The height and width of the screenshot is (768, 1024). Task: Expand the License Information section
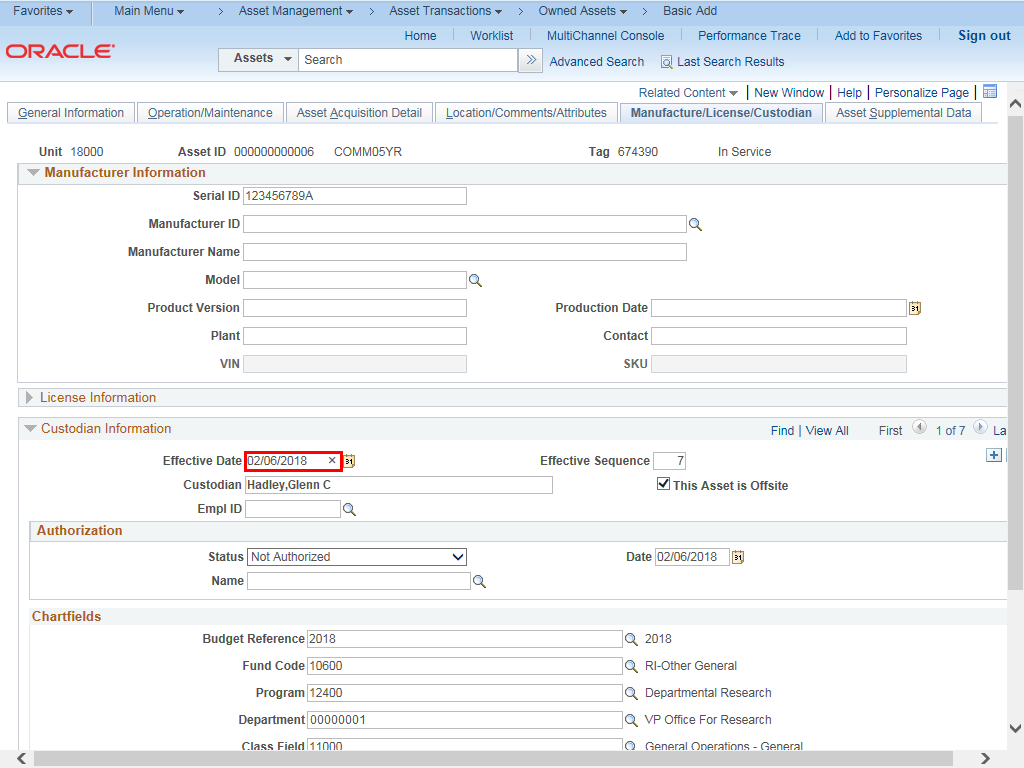point(30,398)
